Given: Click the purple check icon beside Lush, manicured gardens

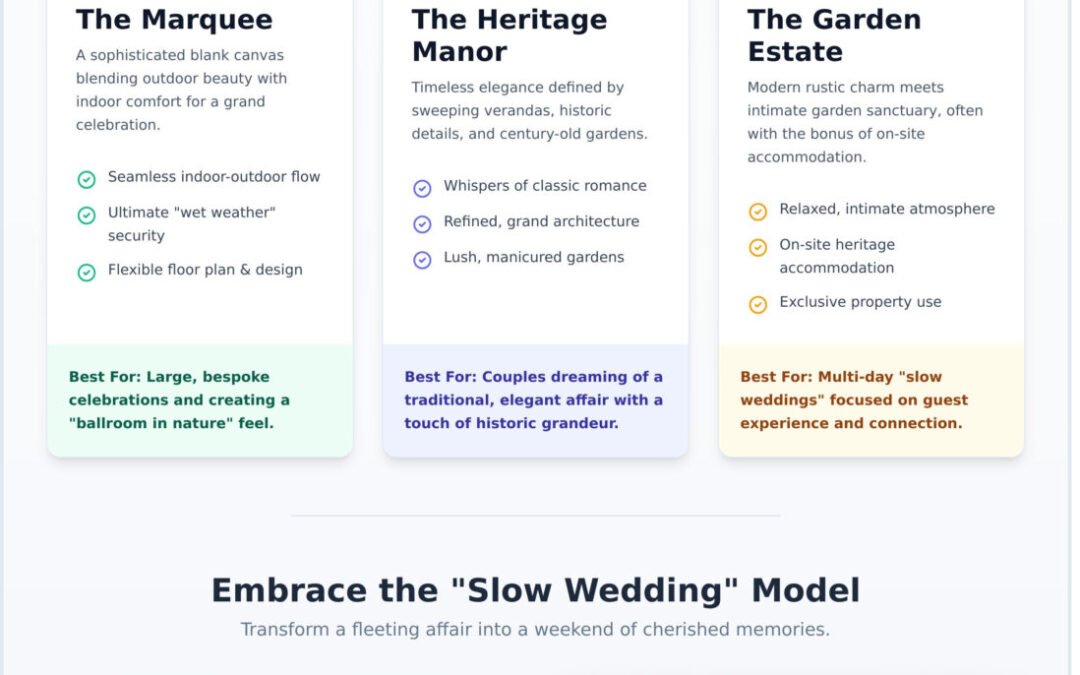Looking at the screenshot, I should 422,260.
